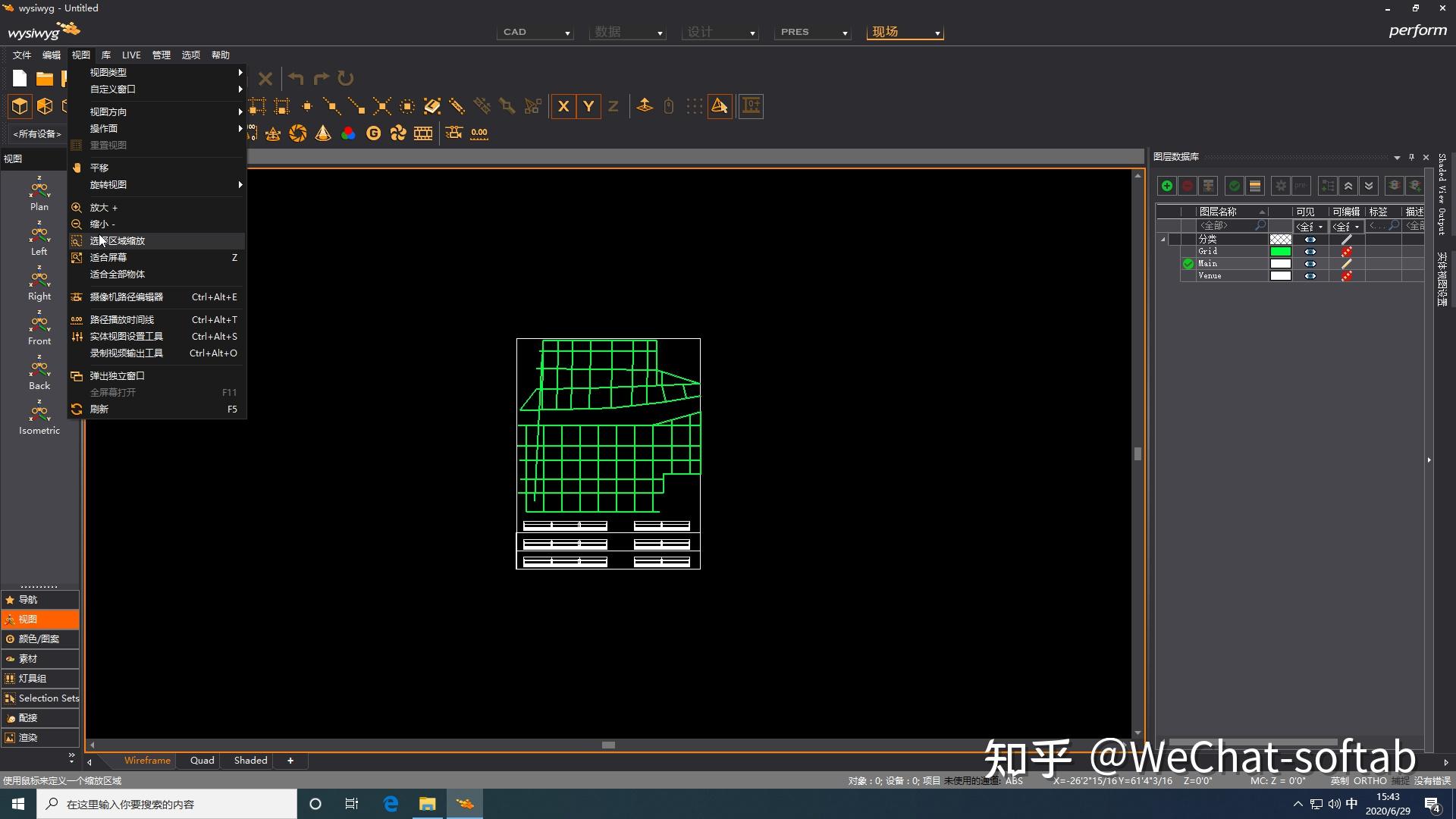Toggle the X axis constraint button

tap(563, 107)
